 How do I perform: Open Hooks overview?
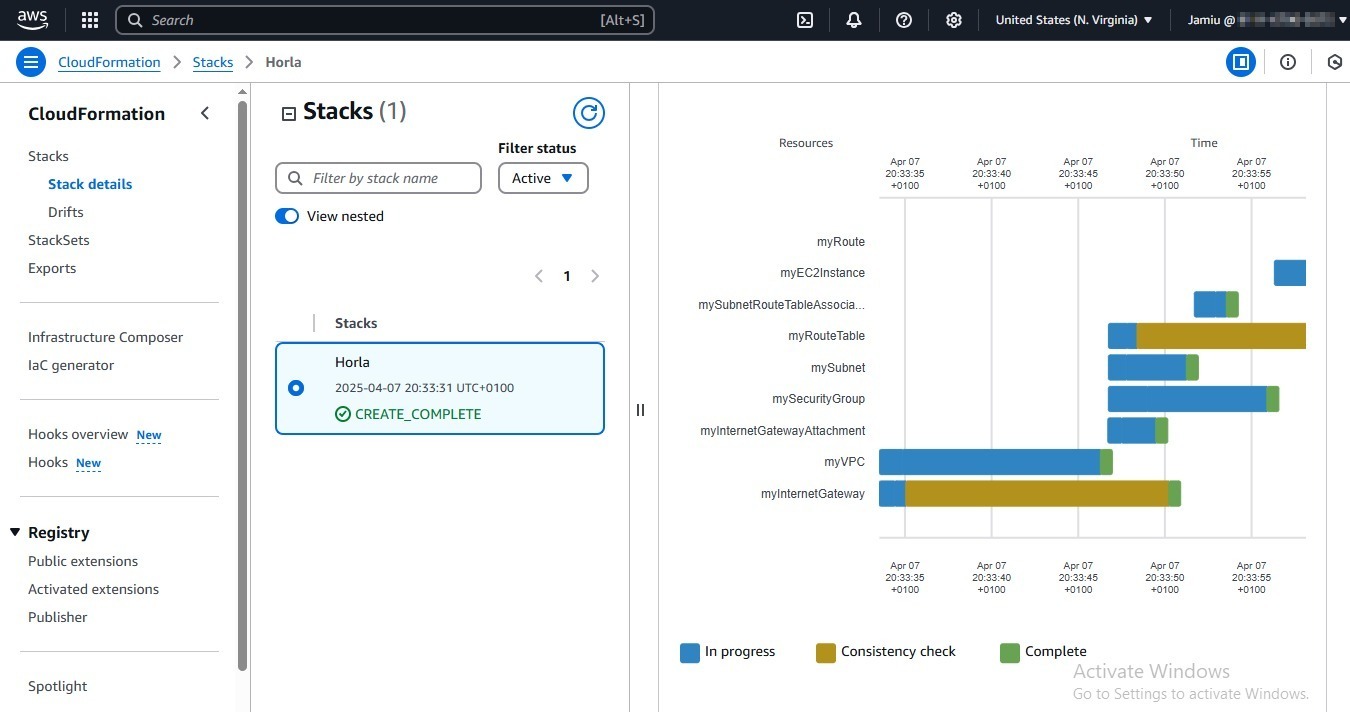tap(78, 434)
